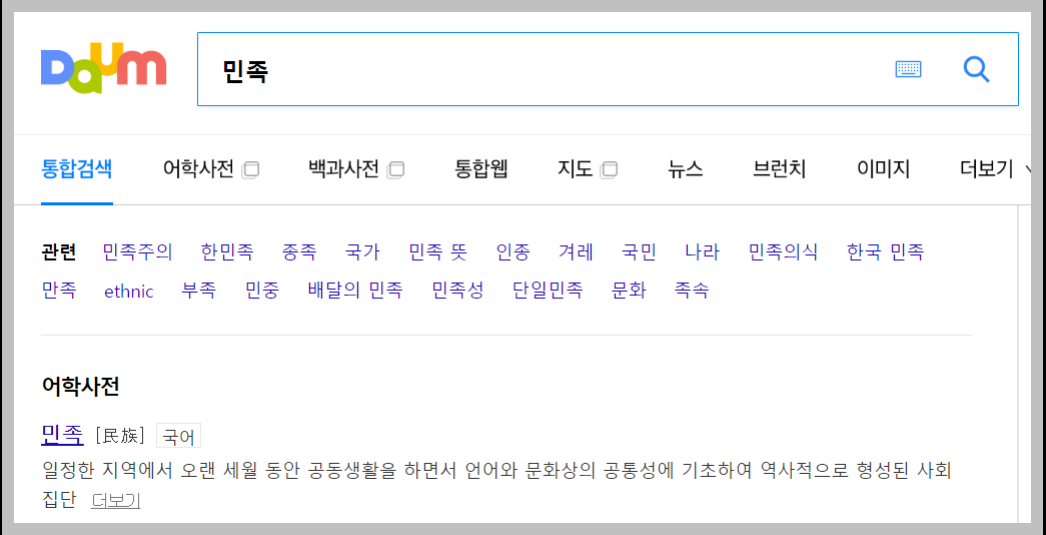This screenshot has height=535, width=1046.
Task: Click the 국어 language tag
Action: coord(178,437)
